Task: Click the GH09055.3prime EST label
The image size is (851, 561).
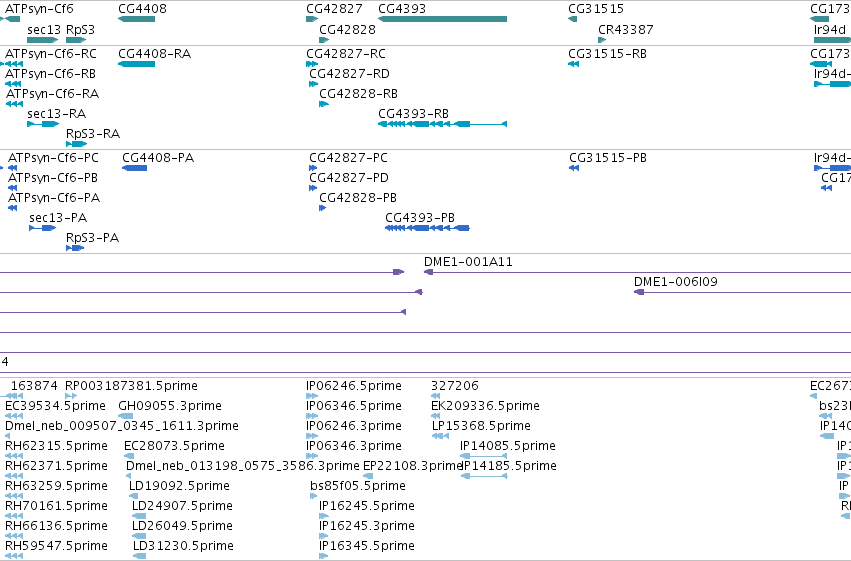Action: pos(170,406)
